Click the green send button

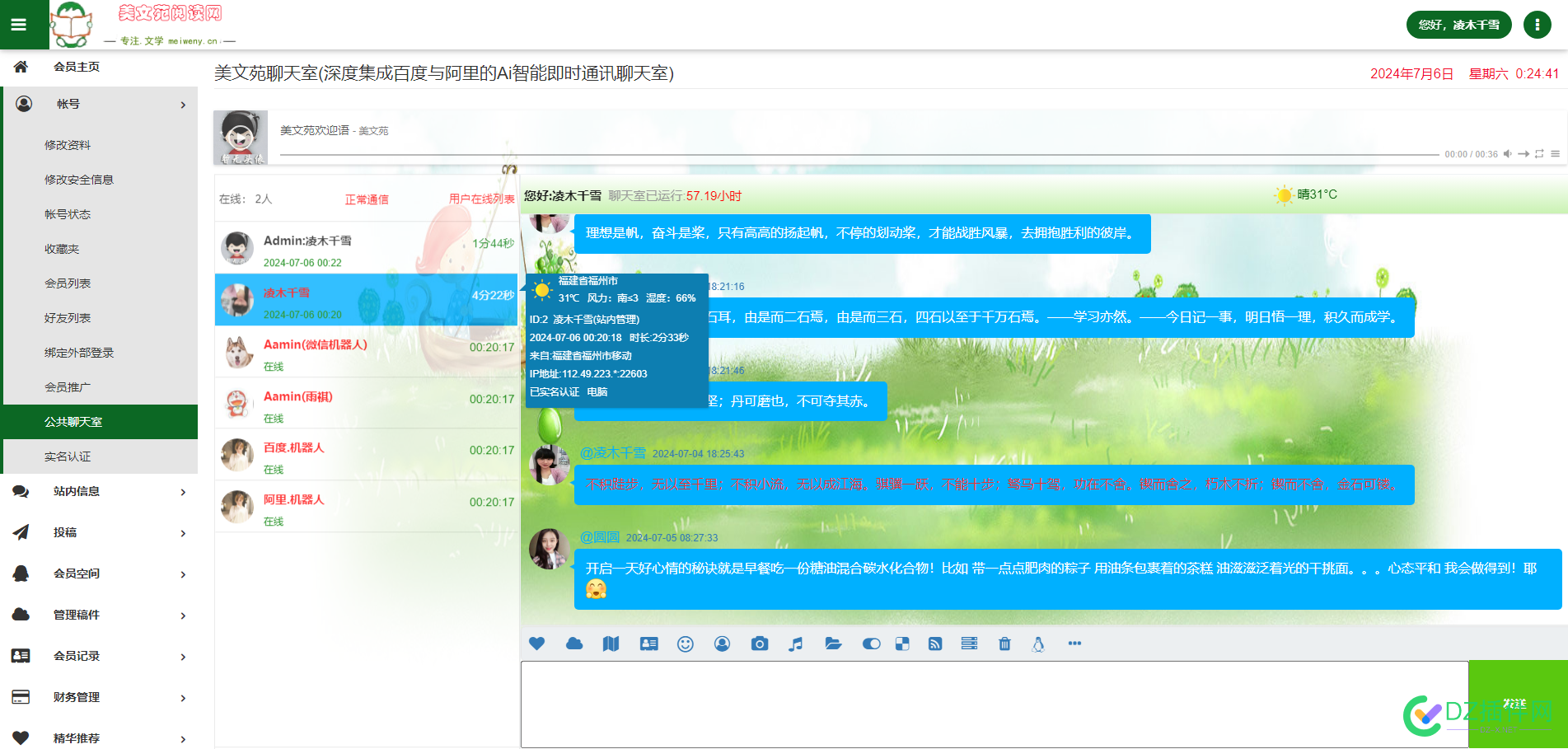pyautogui.click(x=1518, y=704)
